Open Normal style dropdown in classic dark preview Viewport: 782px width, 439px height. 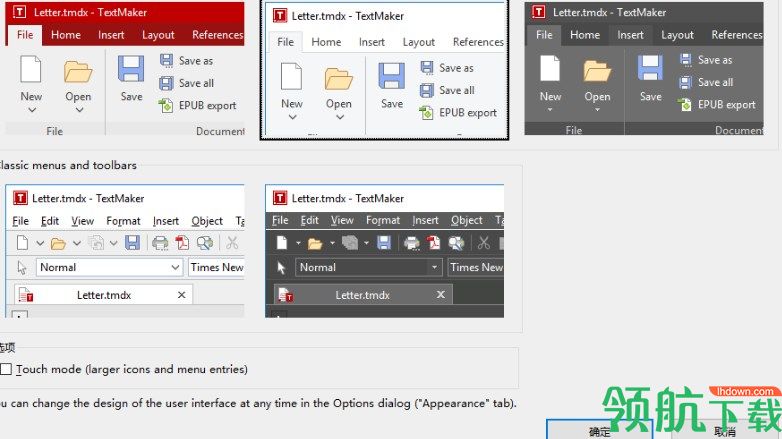click(x=434, y=267)
